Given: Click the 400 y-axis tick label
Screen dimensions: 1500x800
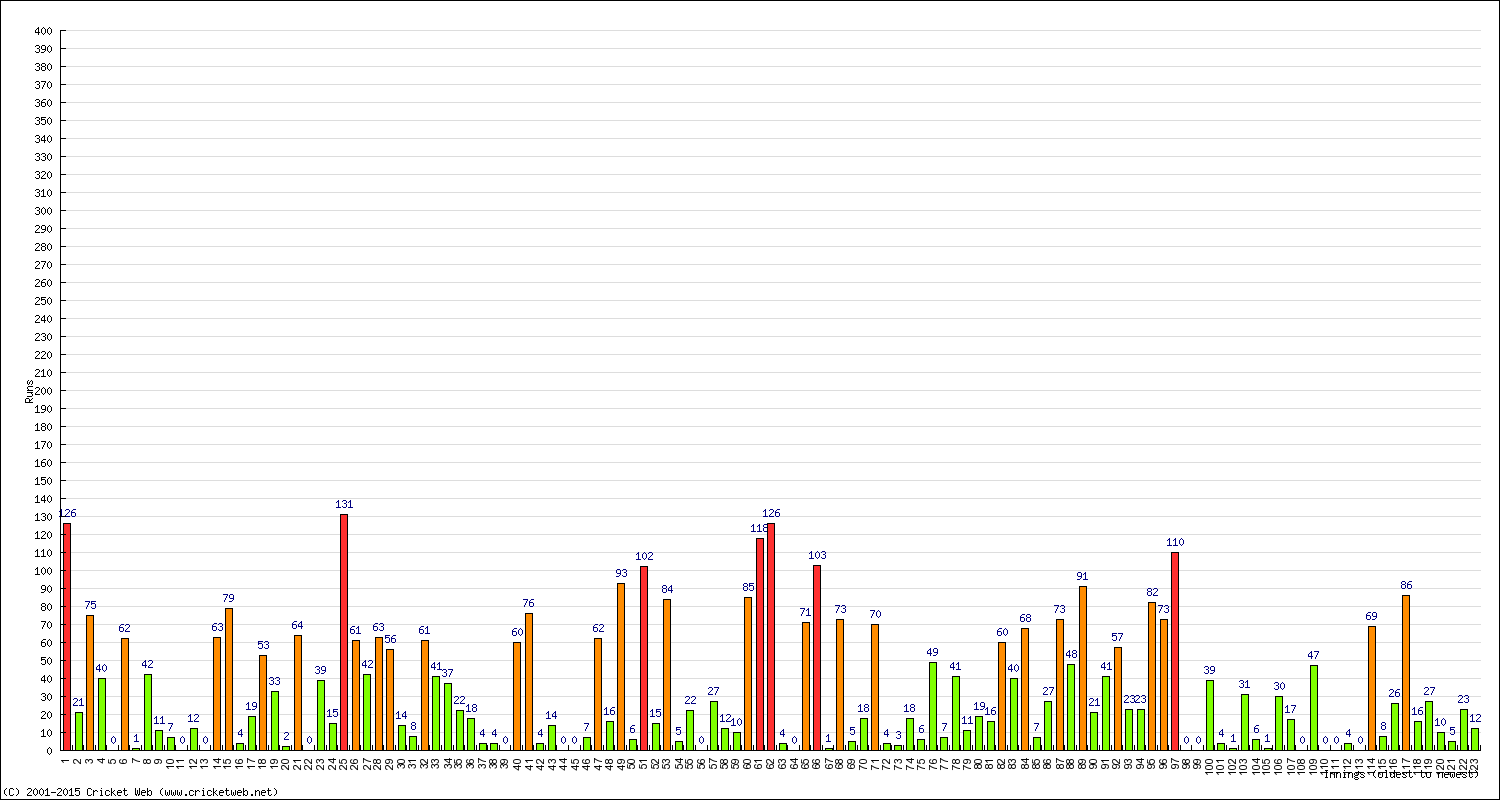Looking at the screenshot, I should (42, 31).
